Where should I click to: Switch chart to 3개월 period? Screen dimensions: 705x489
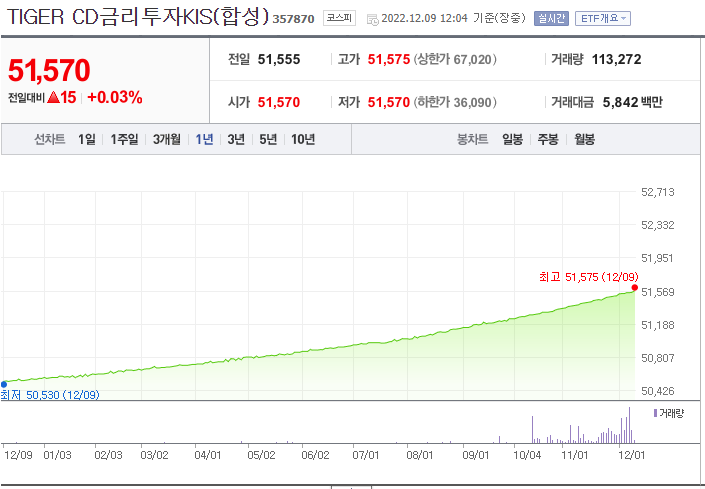coord(166,139)
